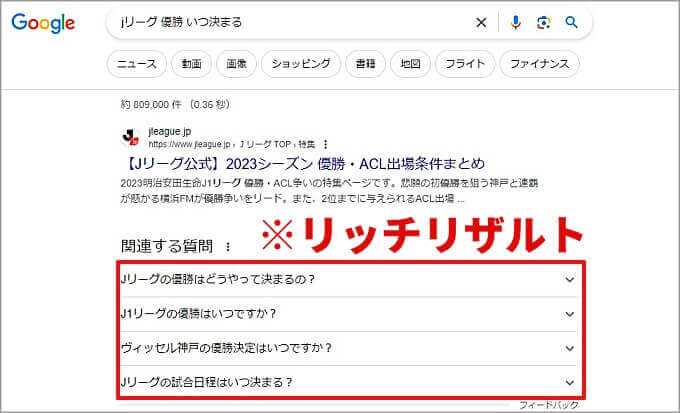This screenshot has width=680, height=413.
Task: Expand Jリーグの試合日程はいつ決まる？ chevron
Action: pyautogui.click(x=569, y=383)
